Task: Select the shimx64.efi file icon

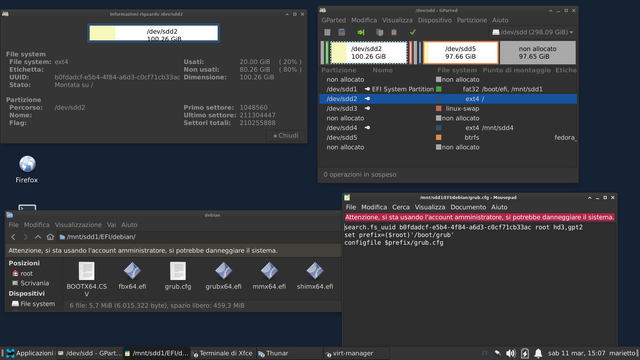Action: tap(315, 271)
